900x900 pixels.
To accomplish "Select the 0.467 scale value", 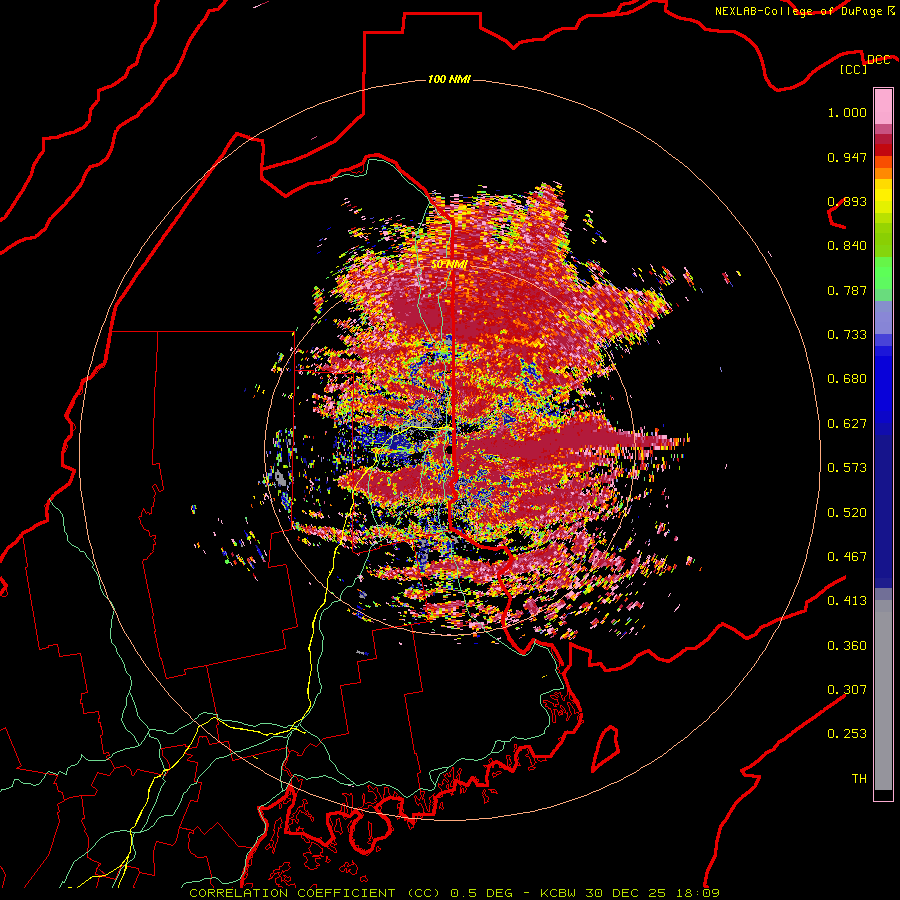I will (847, 557).
